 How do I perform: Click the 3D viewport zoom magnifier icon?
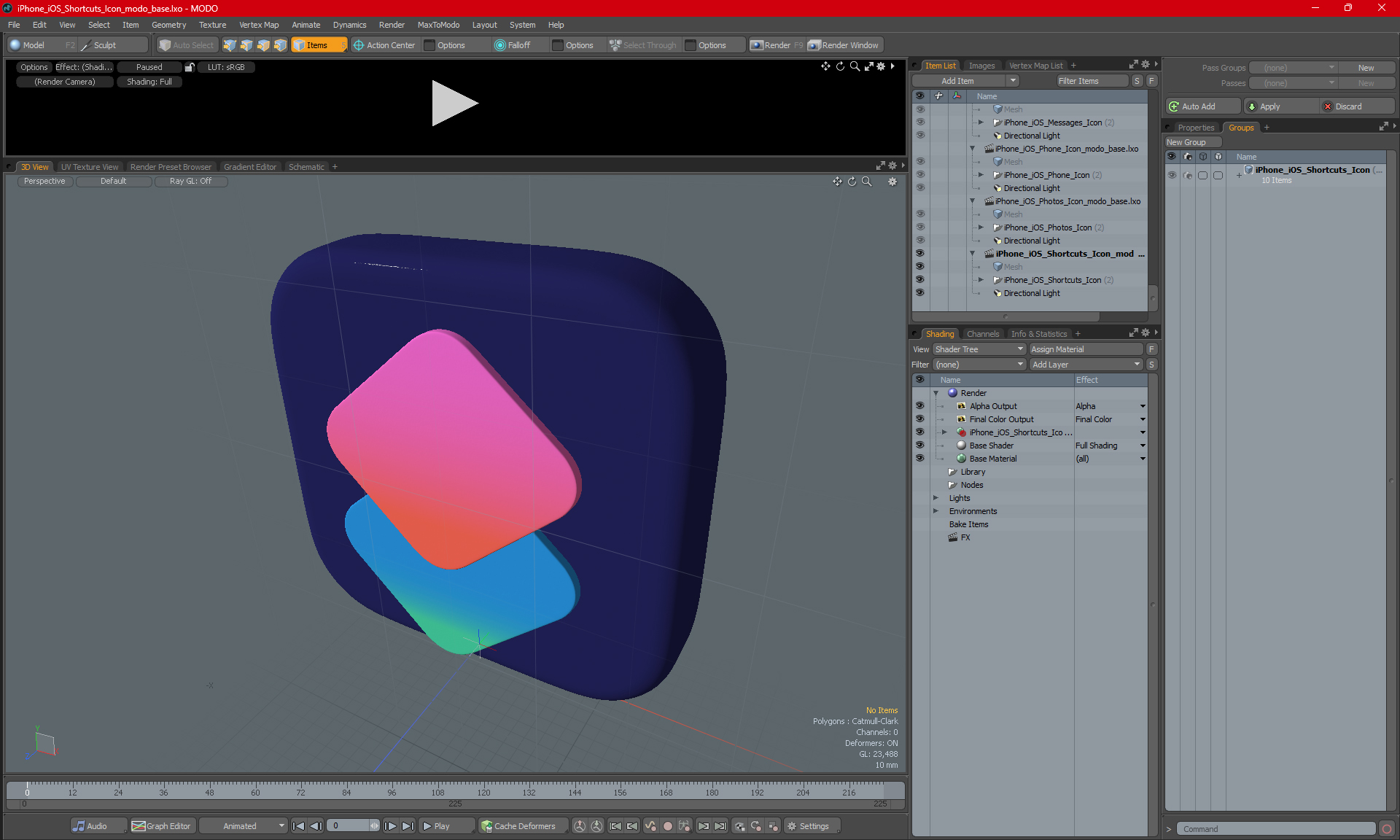click(x=866, y=182)
